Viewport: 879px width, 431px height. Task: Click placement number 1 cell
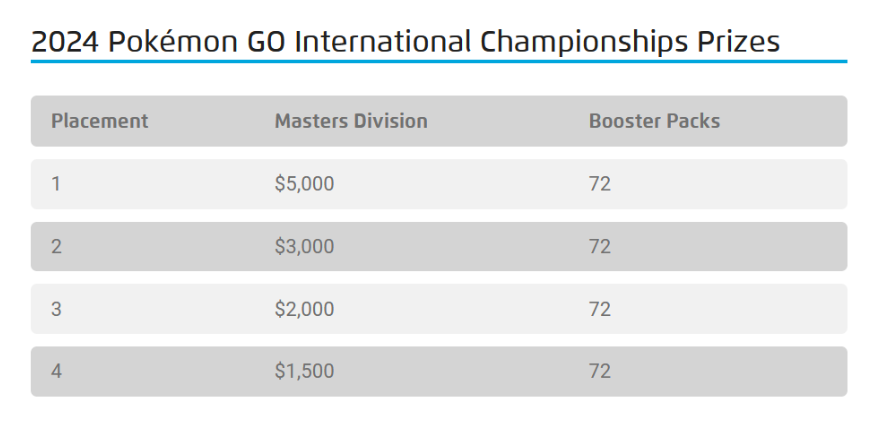point(56,184)
